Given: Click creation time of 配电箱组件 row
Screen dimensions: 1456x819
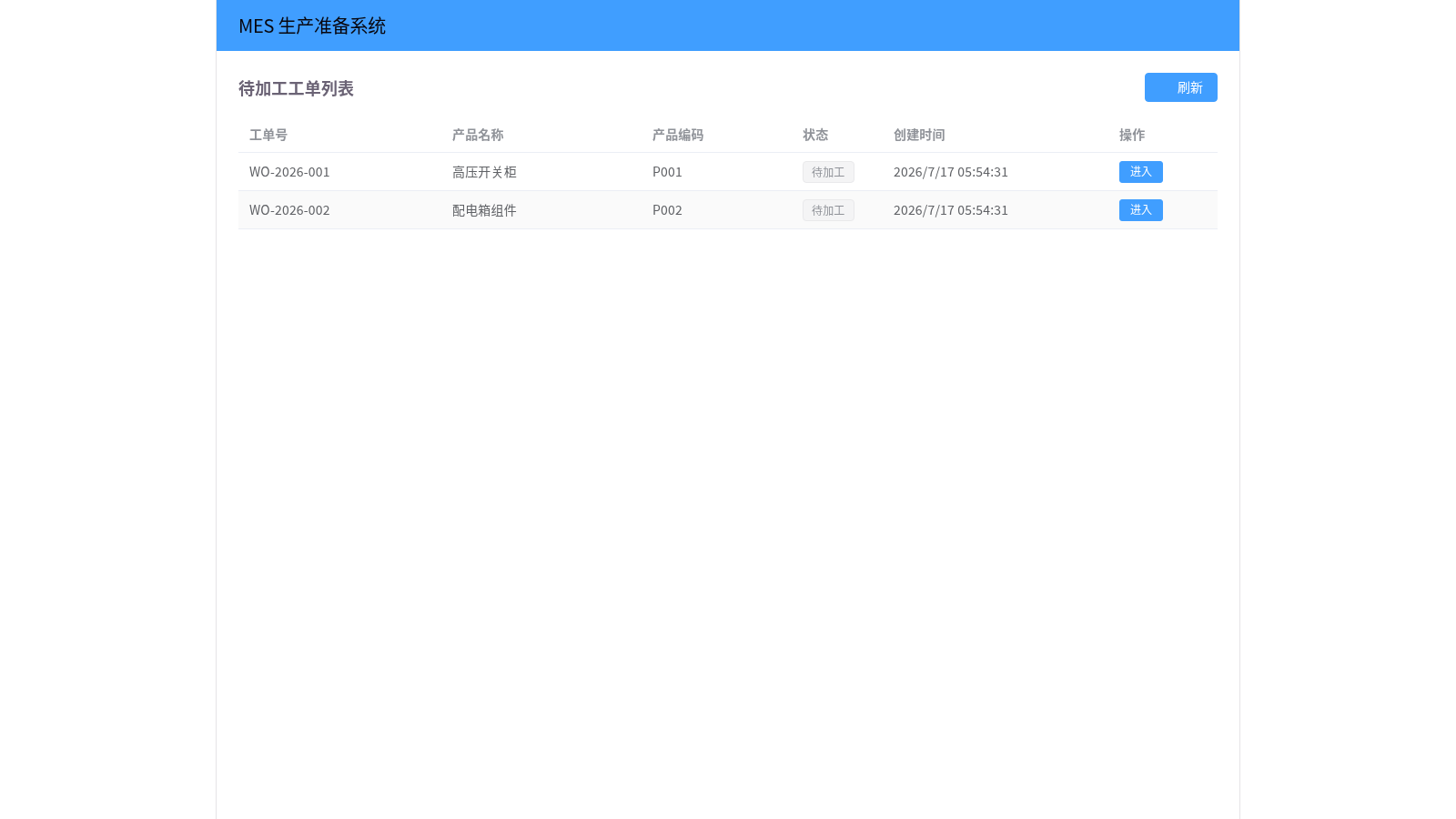Looking at the screenshot, I should (951, 210).
